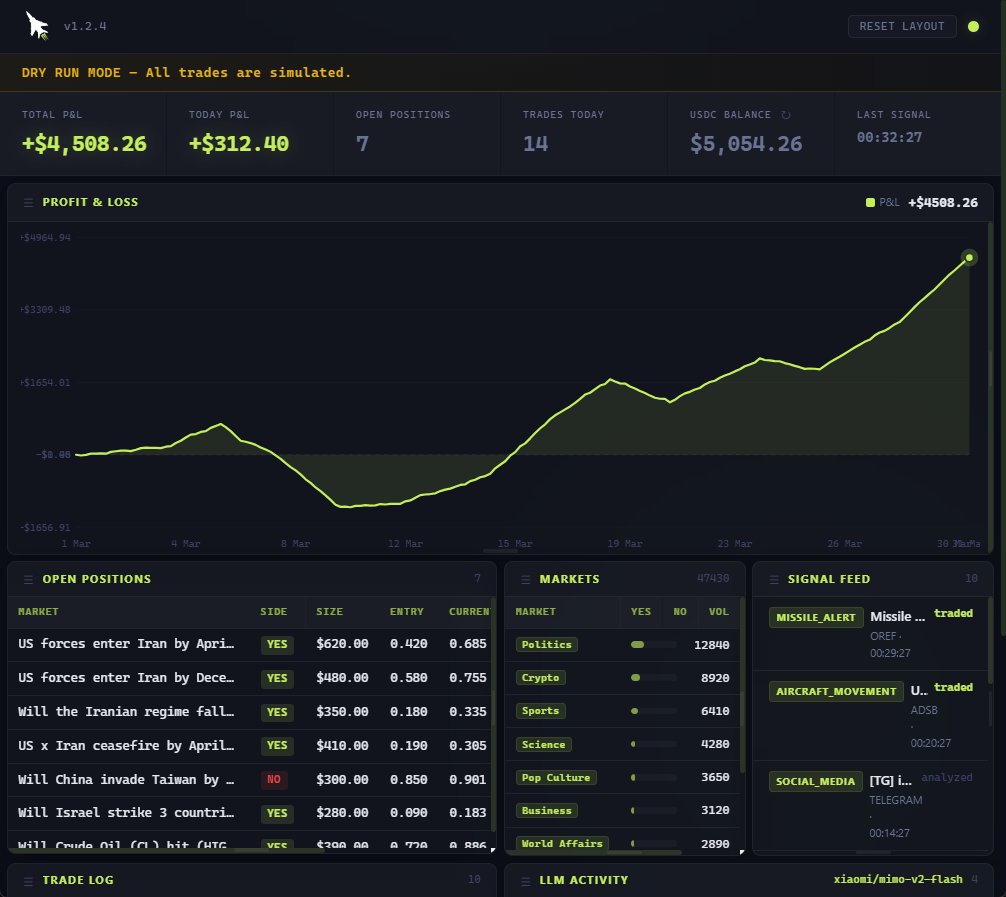Refresh the USDC balance
Screen dimensions: 1006x897
(786, 115)
